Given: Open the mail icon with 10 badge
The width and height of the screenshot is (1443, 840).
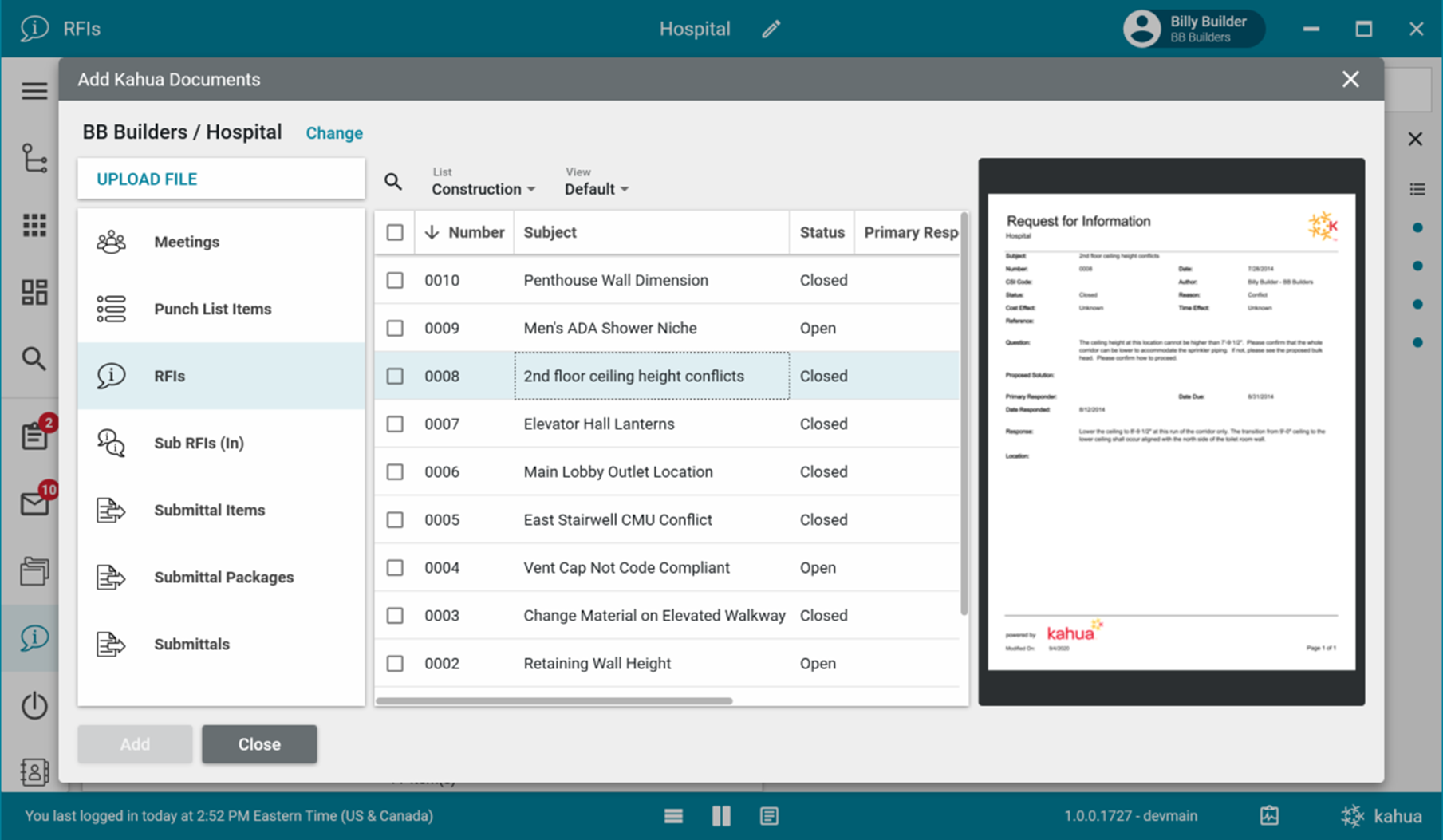Looking at the screenshot, I should tap(35, 503).
